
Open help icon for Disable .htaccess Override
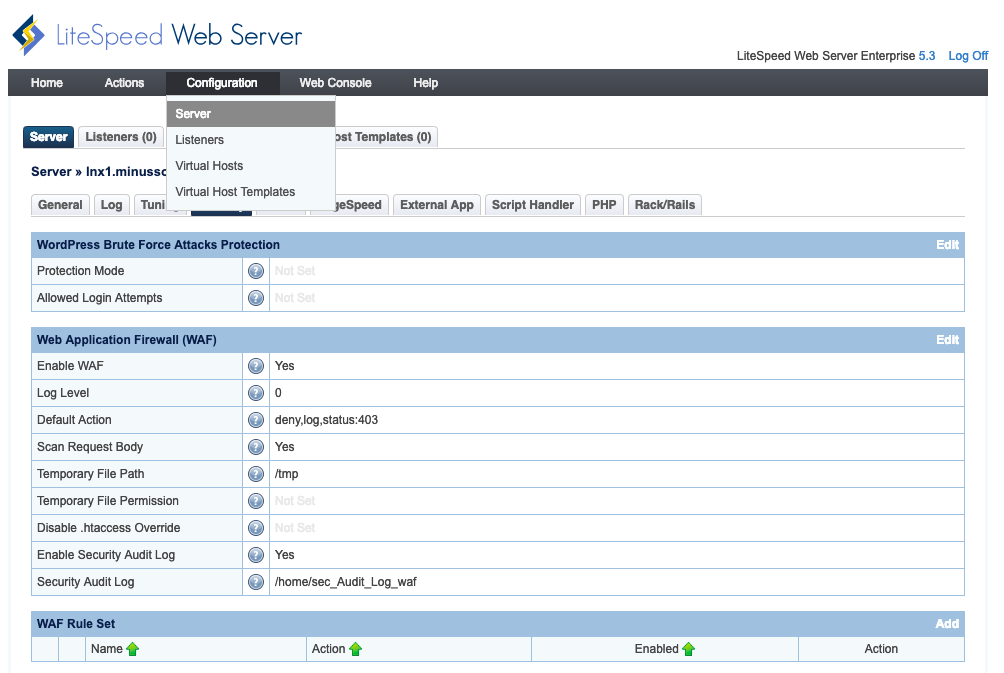(256, 528)
